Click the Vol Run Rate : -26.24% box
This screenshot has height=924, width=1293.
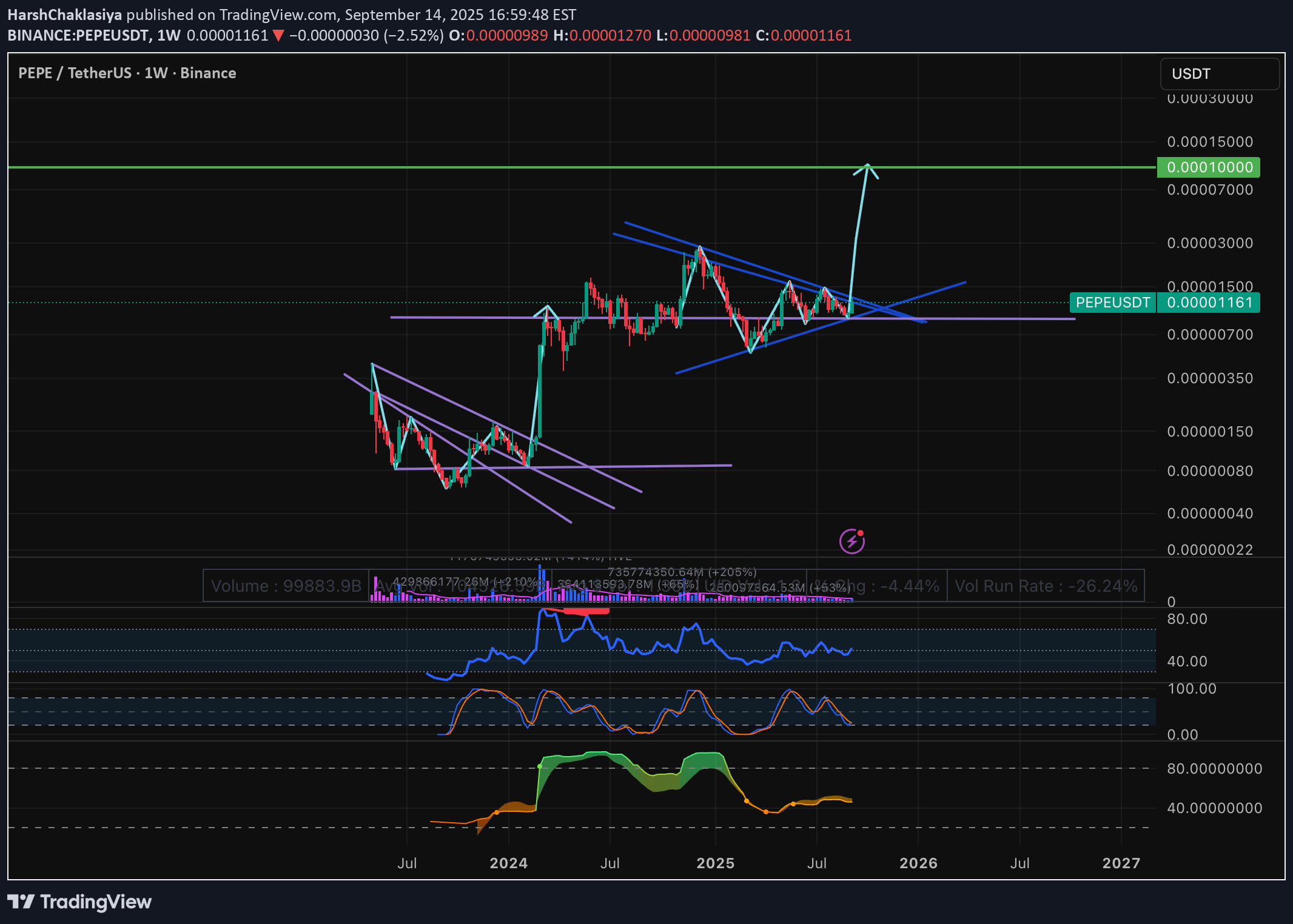click(x=1046, y=586)
